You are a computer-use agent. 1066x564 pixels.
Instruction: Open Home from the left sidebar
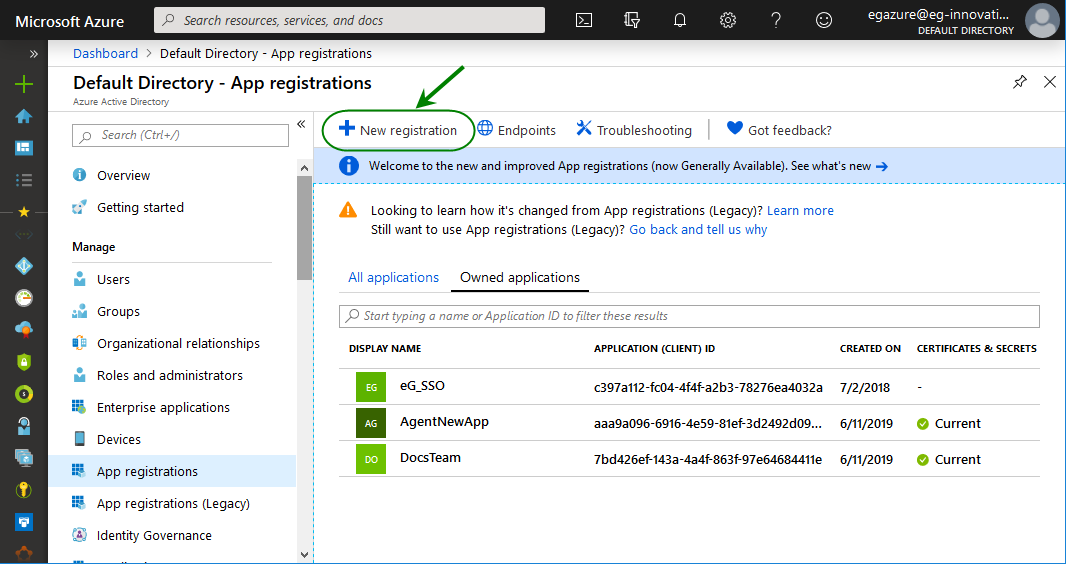pyautogui.click(x=24, y=116)
